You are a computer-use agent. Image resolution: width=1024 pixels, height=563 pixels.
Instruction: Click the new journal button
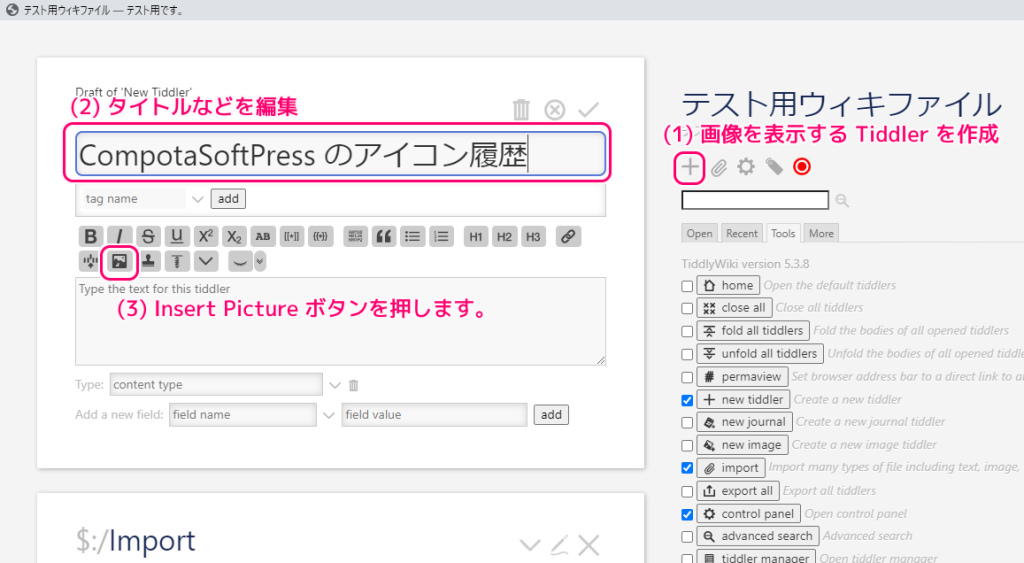pos(744,422)
